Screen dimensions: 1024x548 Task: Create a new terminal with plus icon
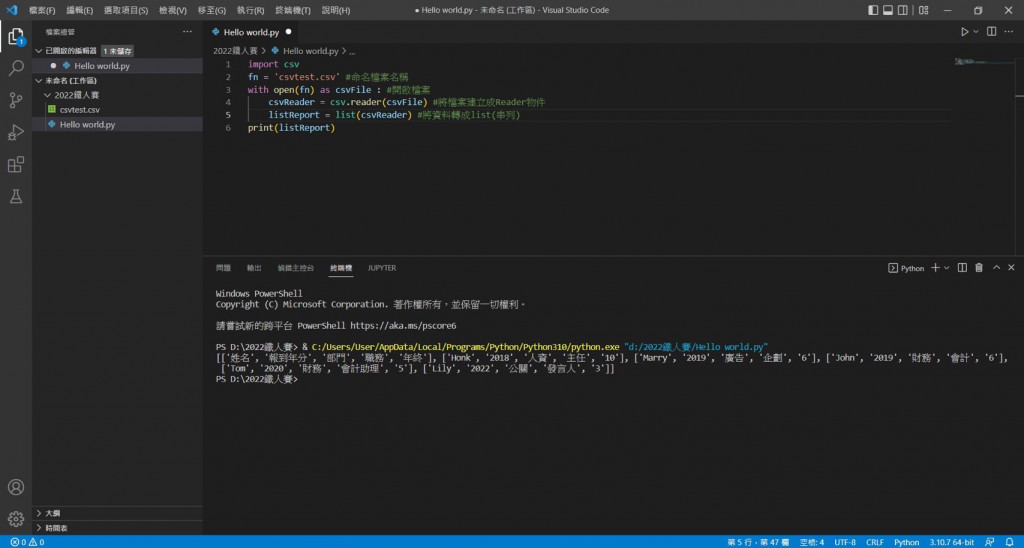coord(935,268)
